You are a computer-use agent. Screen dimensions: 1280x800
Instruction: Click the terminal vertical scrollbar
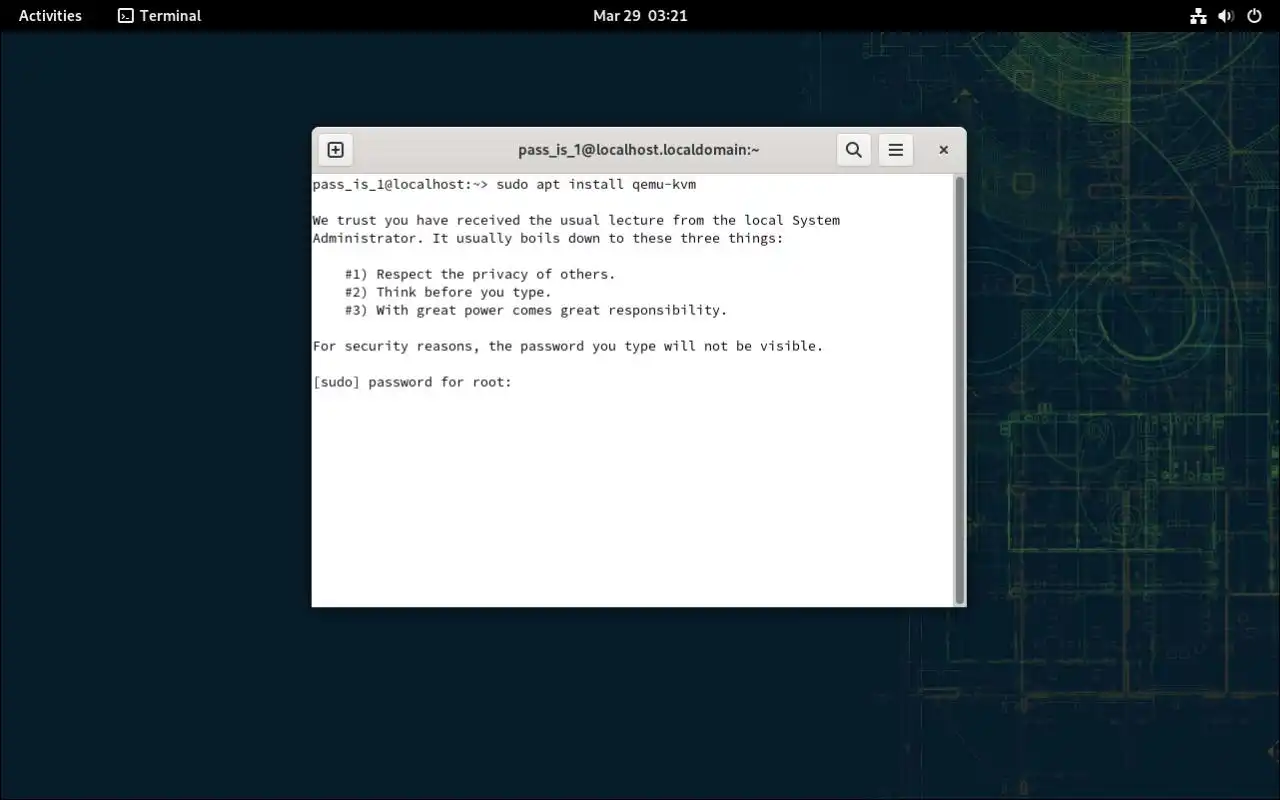960,390
